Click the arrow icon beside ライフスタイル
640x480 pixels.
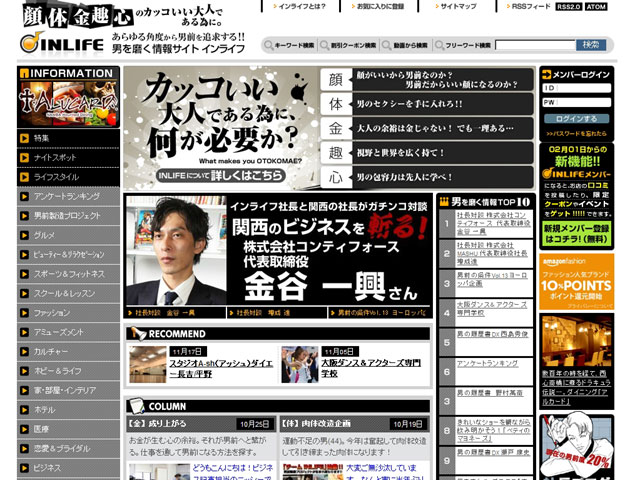pos(24,177)
